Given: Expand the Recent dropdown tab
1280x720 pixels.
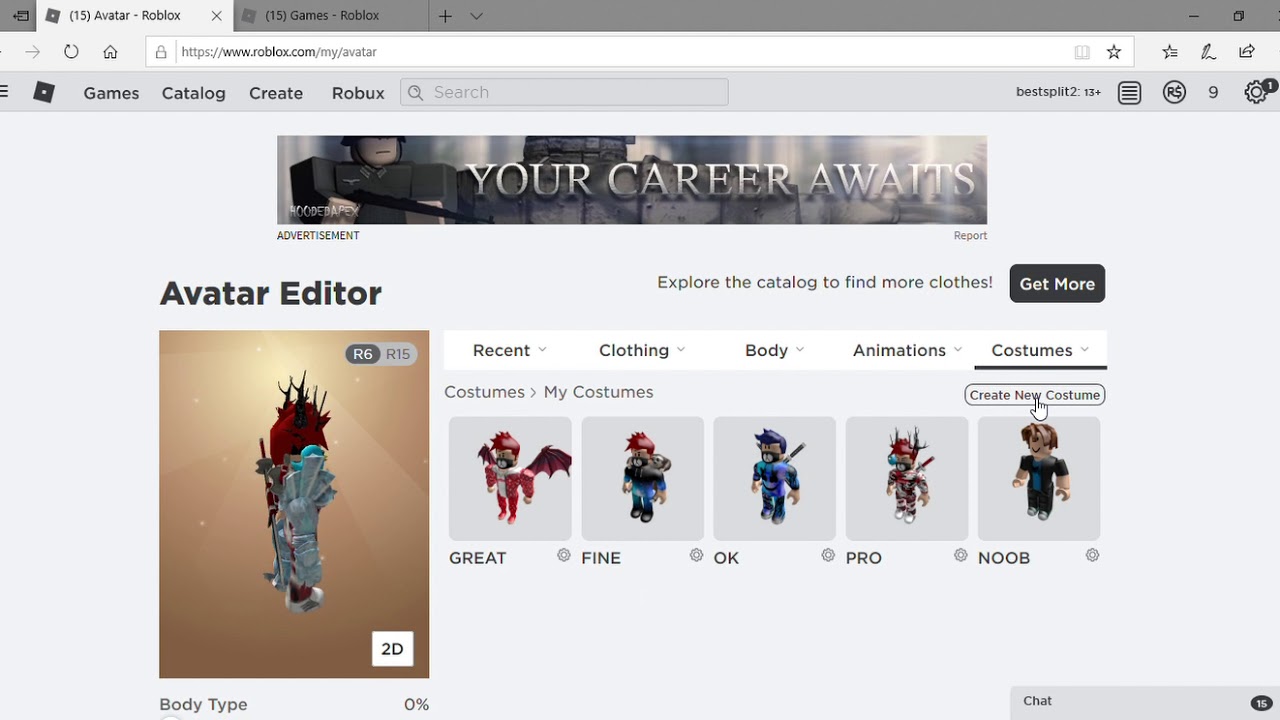Looking at the screenshot, I should [510, 350].
